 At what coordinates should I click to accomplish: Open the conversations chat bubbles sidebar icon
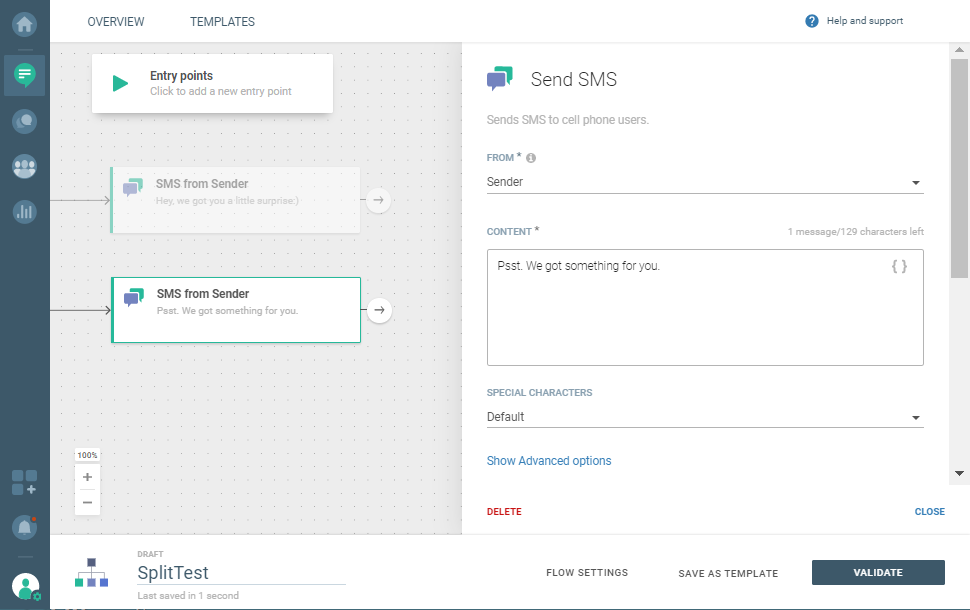(x=25, y=121)
